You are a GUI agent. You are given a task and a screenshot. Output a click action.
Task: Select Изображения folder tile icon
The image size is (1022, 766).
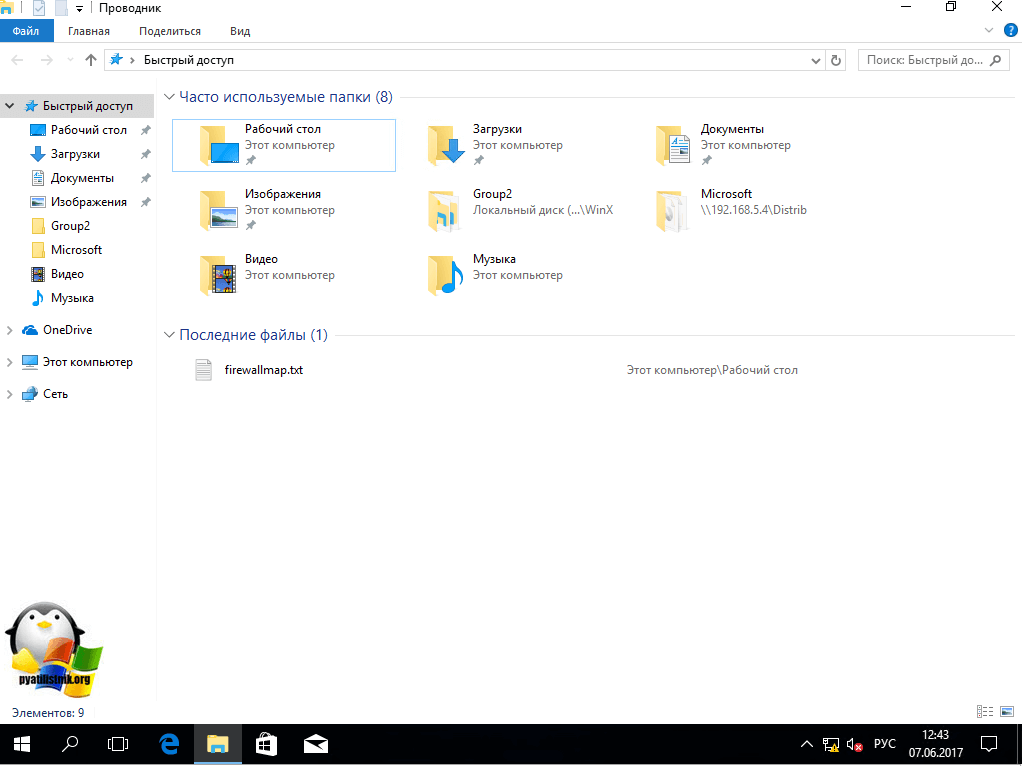click(219, 210)
